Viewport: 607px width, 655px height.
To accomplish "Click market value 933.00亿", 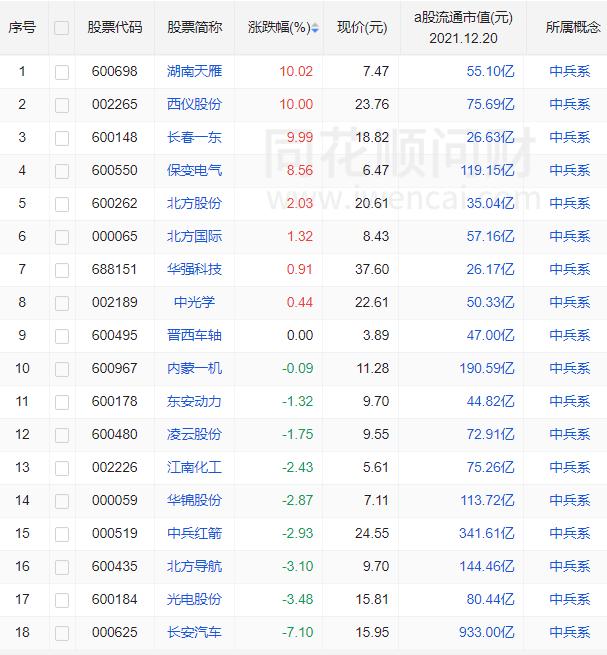I will tap(487, 632).
